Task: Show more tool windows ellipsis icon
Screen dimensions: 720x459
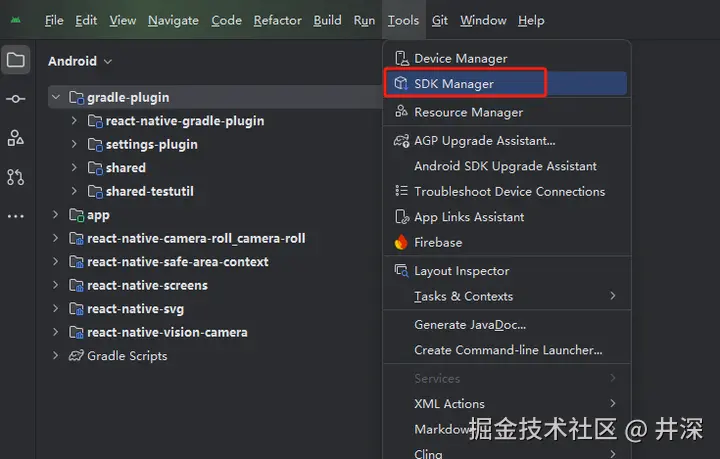Action: (16, 216)
